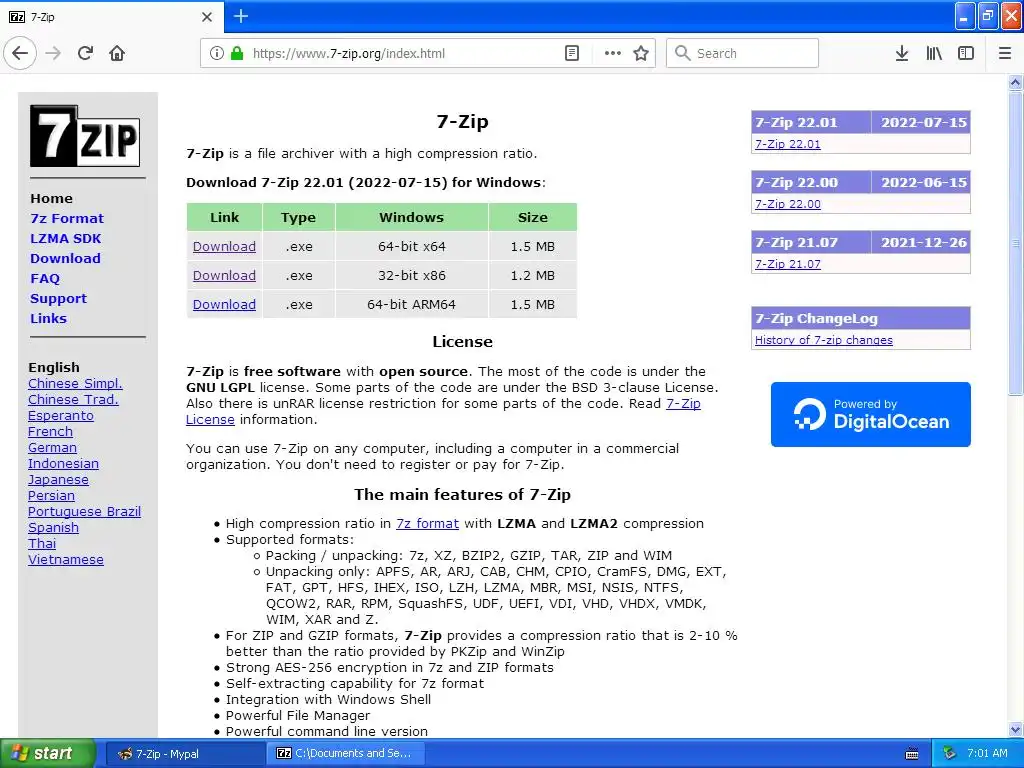1024x768 pixels.
Task: Open a new tab with plus icon
Action: pyautogui.click(x=241, y=16)
